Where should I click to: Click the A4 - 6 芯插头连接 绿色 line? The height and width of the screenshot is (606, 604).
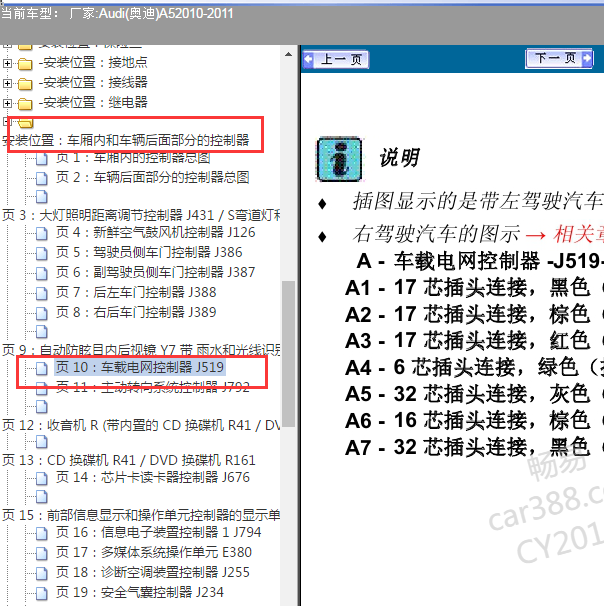(x=474, y=367)
